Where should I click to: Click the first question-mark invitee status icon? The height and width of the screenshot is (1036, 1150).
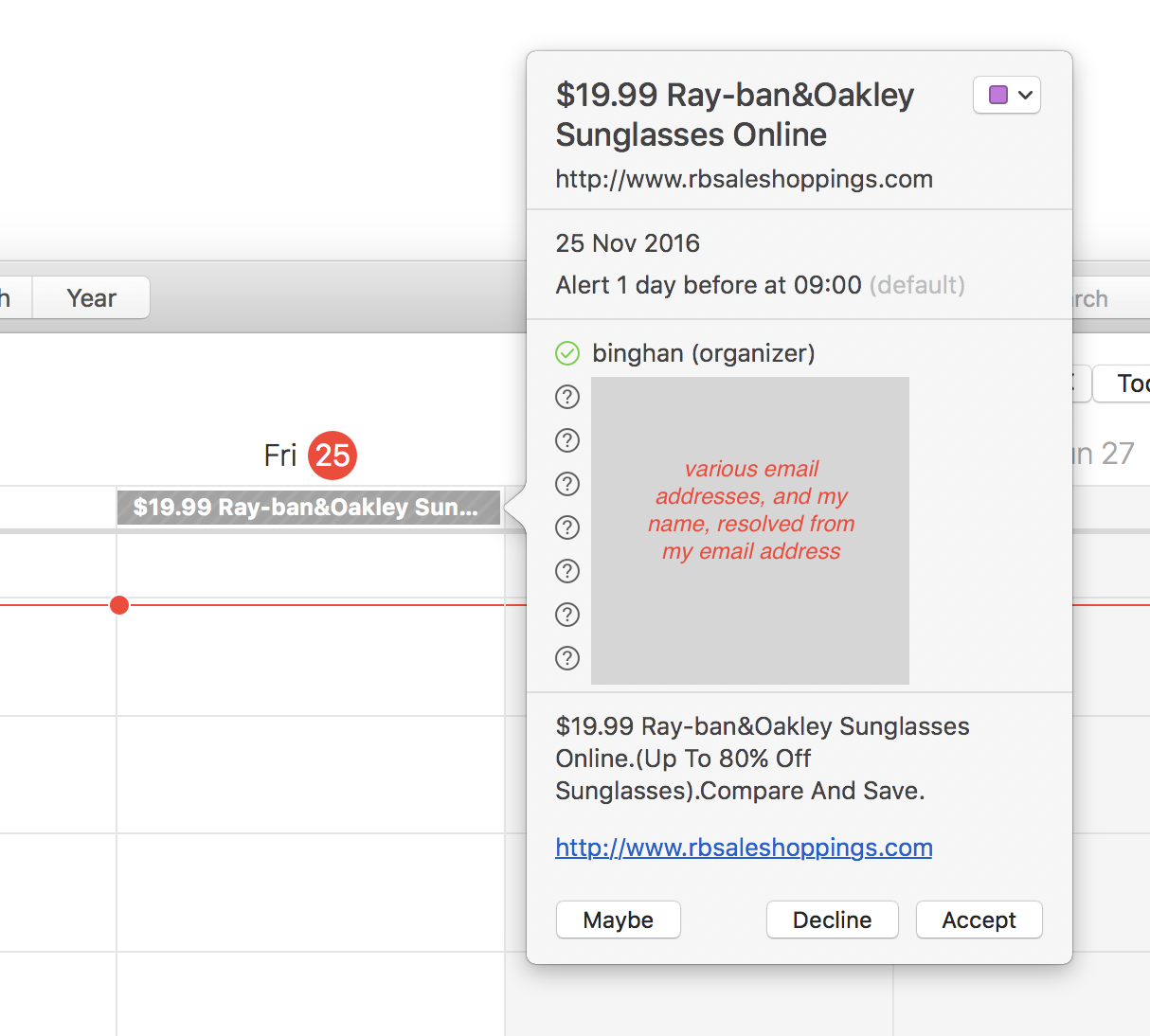tap(567, 397)
